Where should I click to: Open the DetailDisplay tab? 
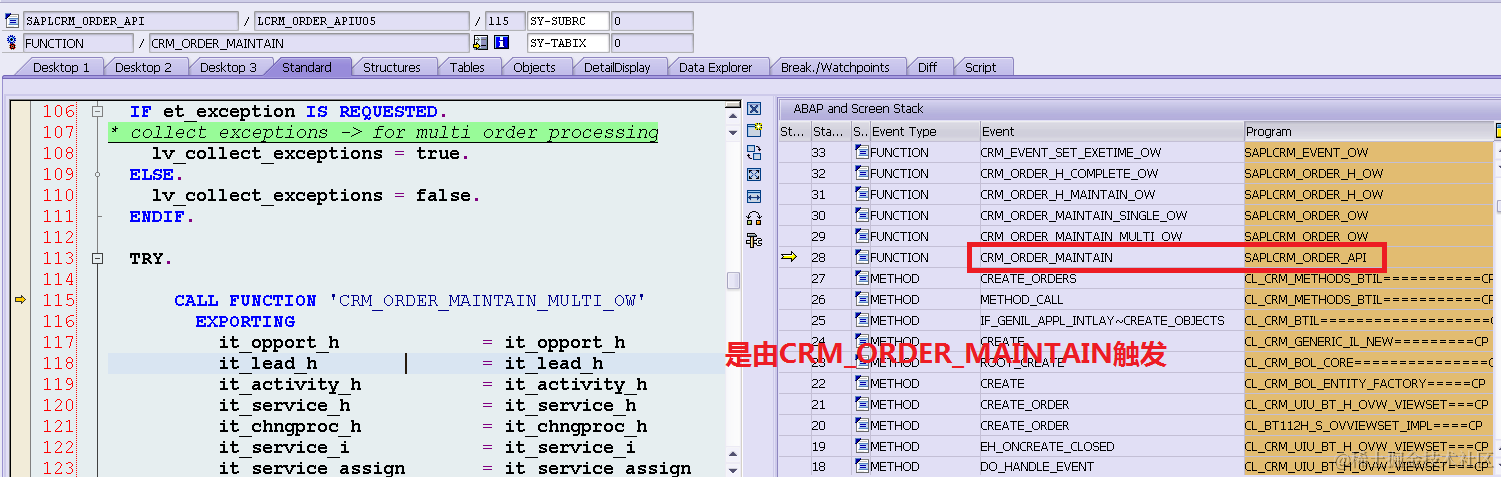(617, 67)
